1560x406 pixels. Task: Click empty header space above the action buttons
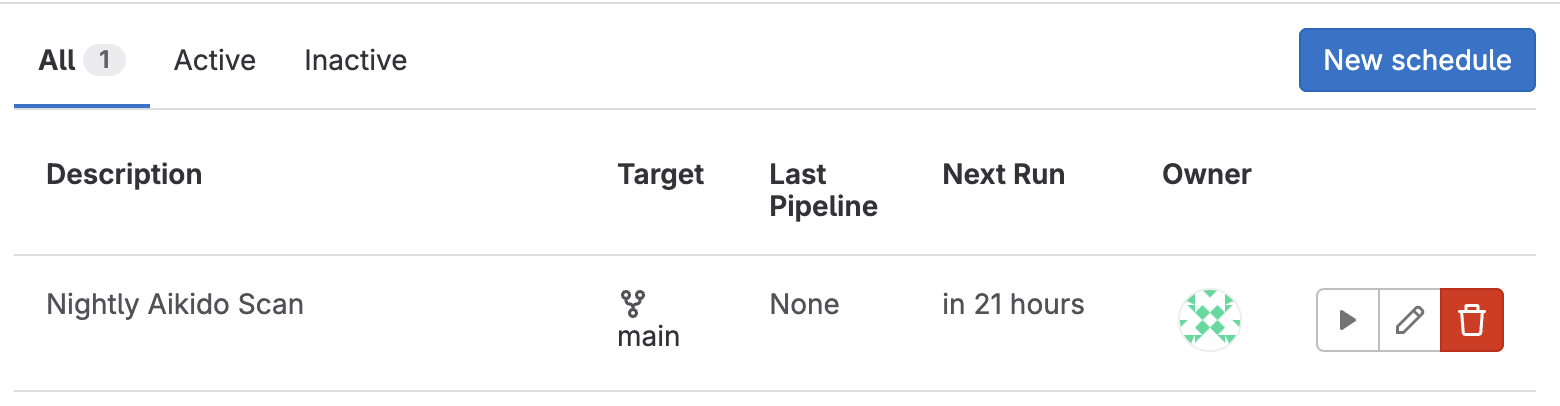pos(1410,182)
